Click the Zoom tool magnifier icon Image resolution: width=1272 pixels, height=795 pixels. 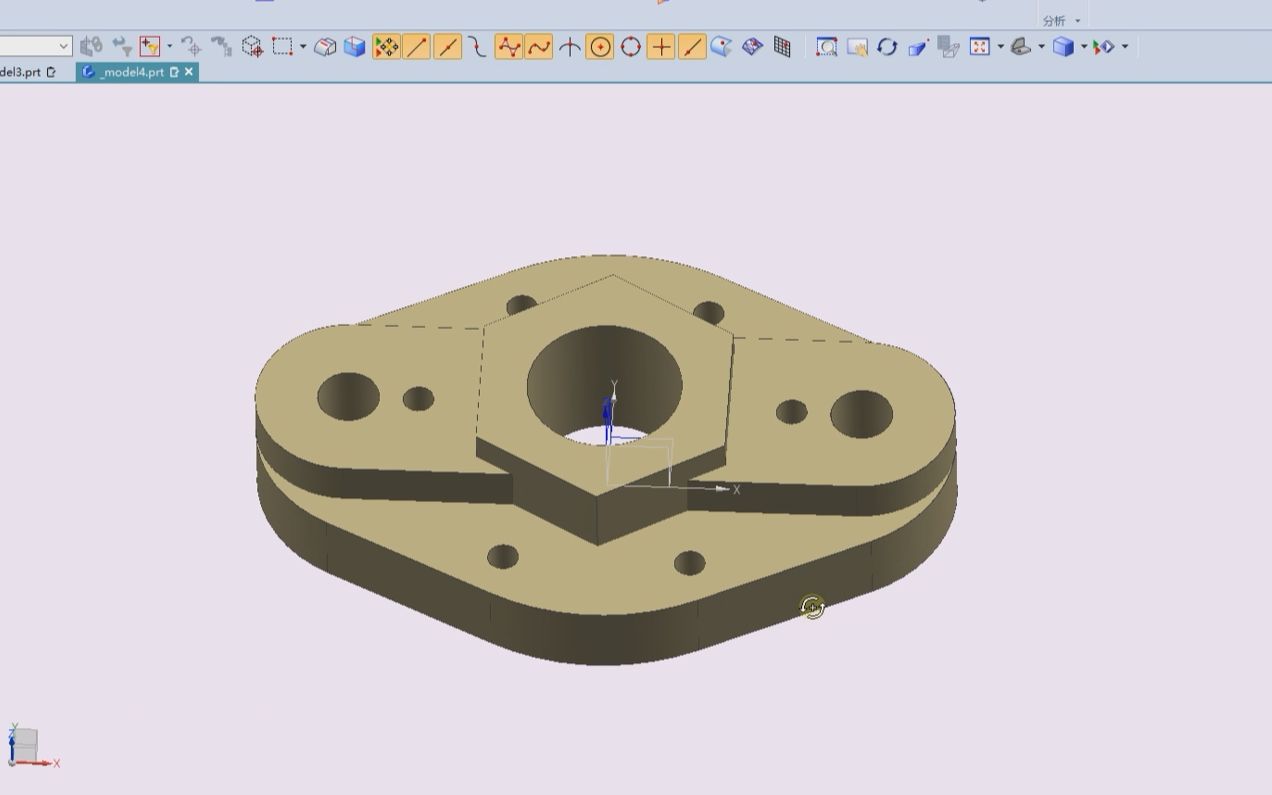point(826,47)
